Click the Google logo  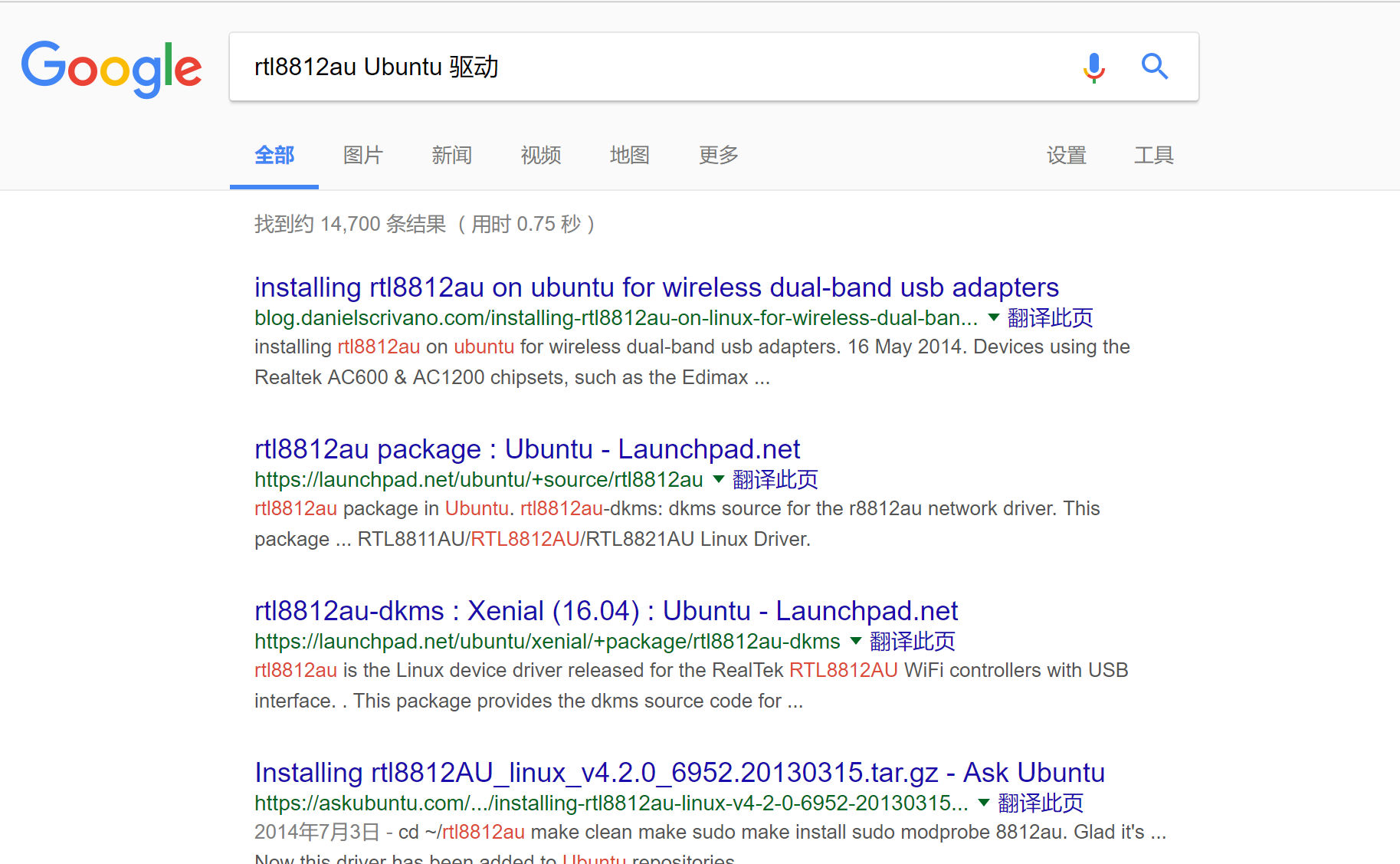point(112,69)
